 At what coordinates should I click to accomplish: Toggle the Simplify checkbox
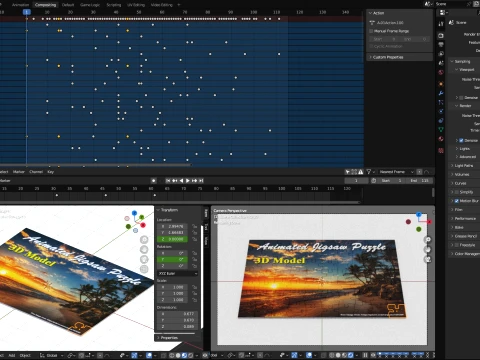(x=457, y=192)
